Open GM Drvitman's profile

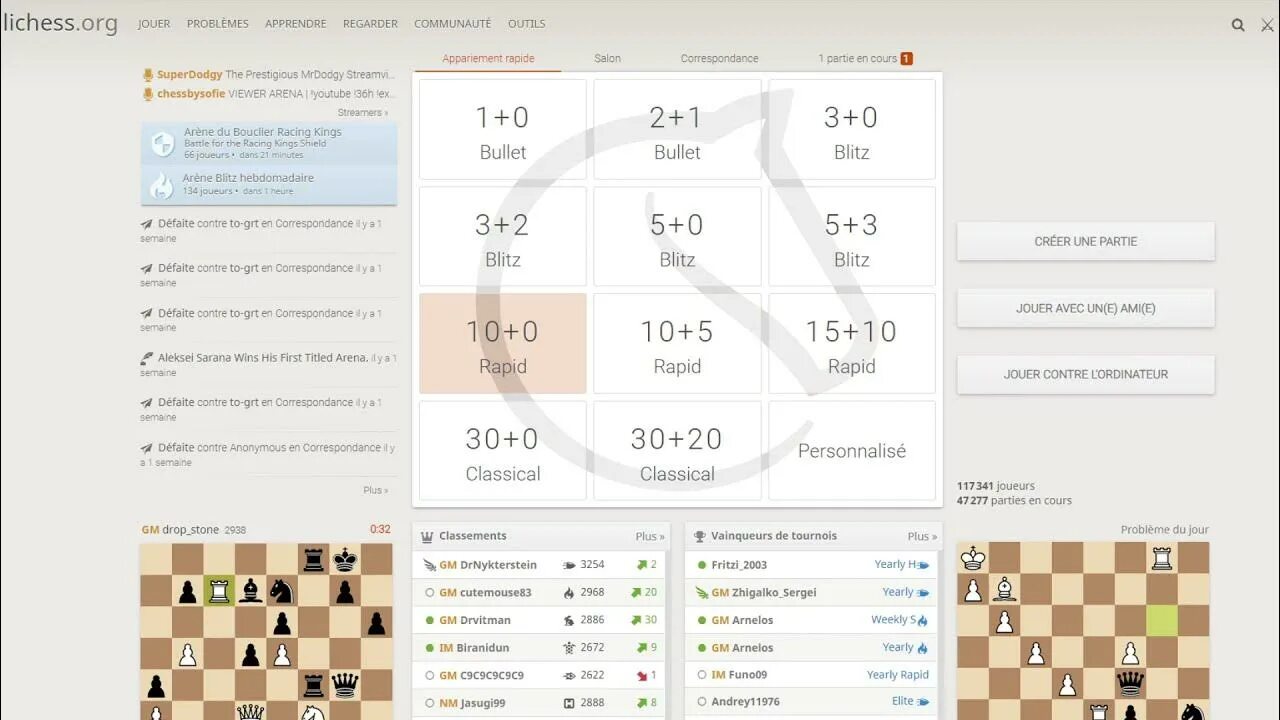coord(475,620)
